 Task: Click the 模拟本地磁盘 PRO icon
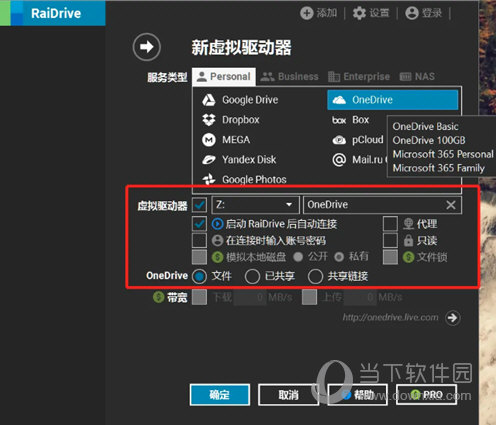point(217,257)
